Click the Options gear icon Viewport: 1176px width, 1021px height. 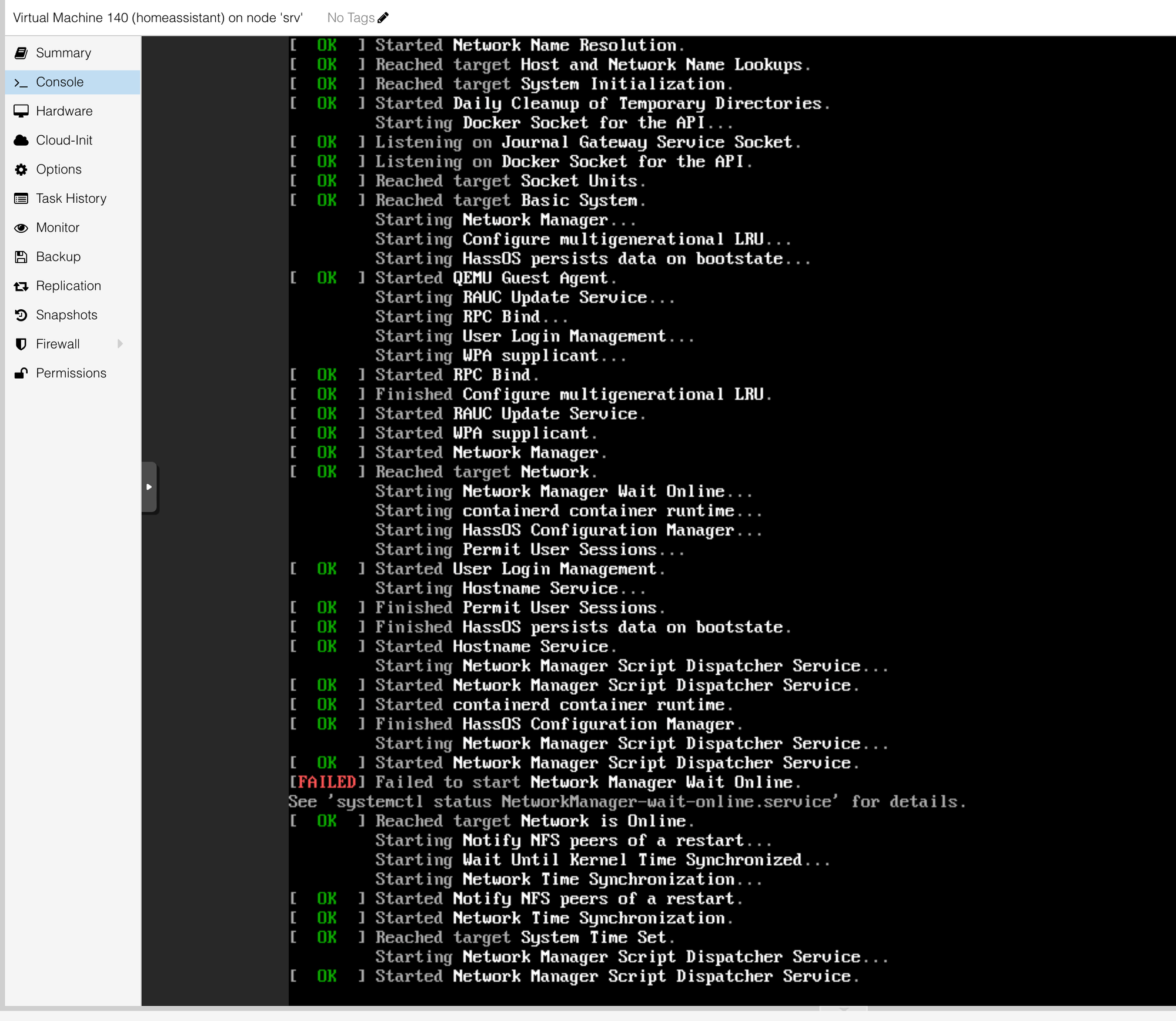[x=21, y=169]
